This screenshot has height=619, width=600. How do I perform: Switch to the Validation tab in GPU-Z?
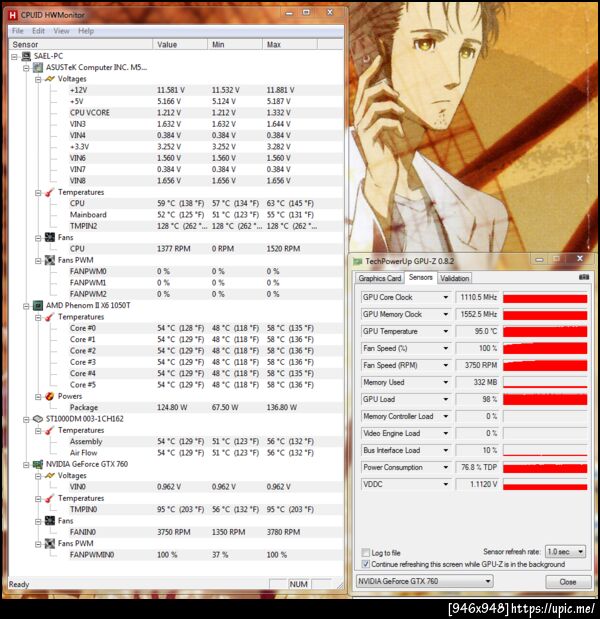[455, 278]
